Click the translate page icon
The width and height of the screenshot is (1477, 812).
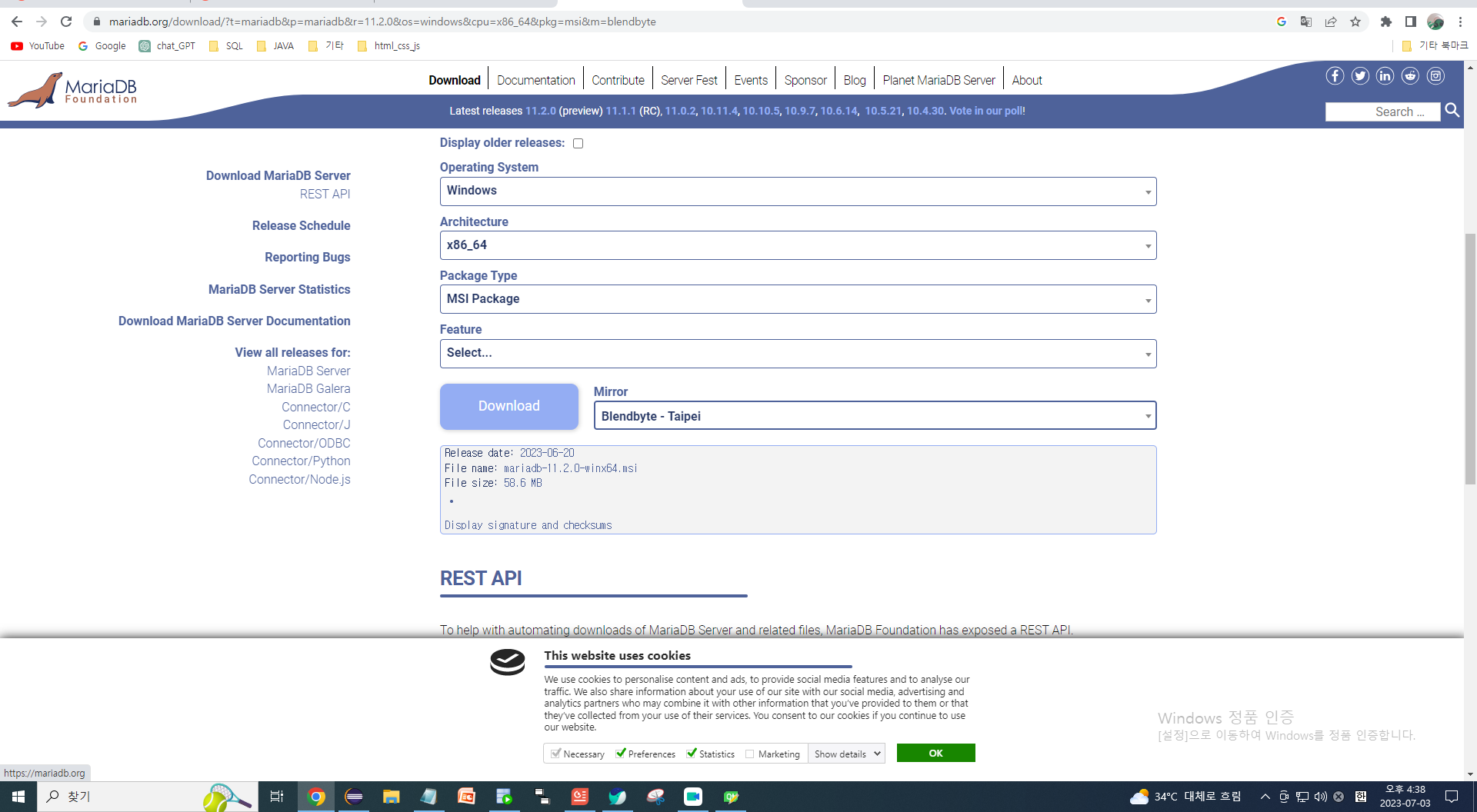pyautogui.click(x=1306, y=22)
